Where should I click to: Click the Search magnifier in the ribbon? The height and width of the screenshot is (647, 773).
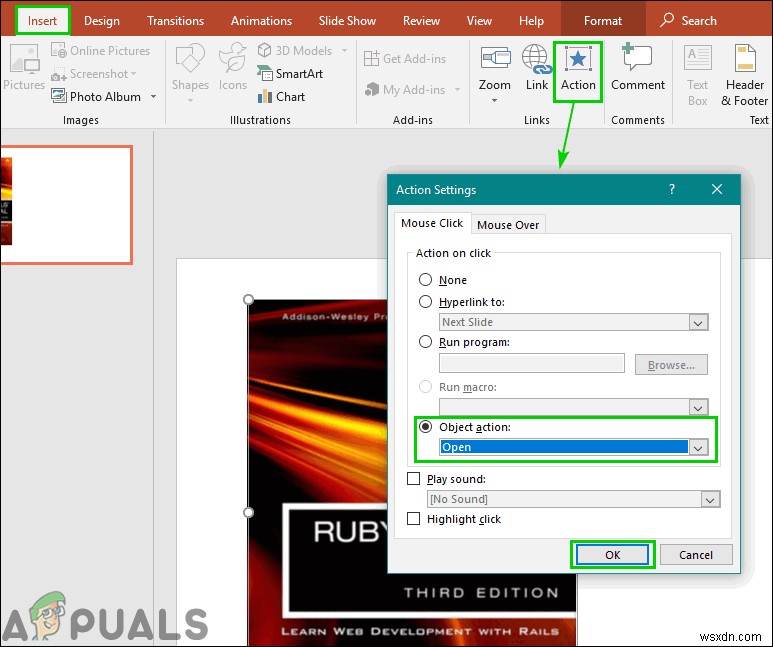667,20
